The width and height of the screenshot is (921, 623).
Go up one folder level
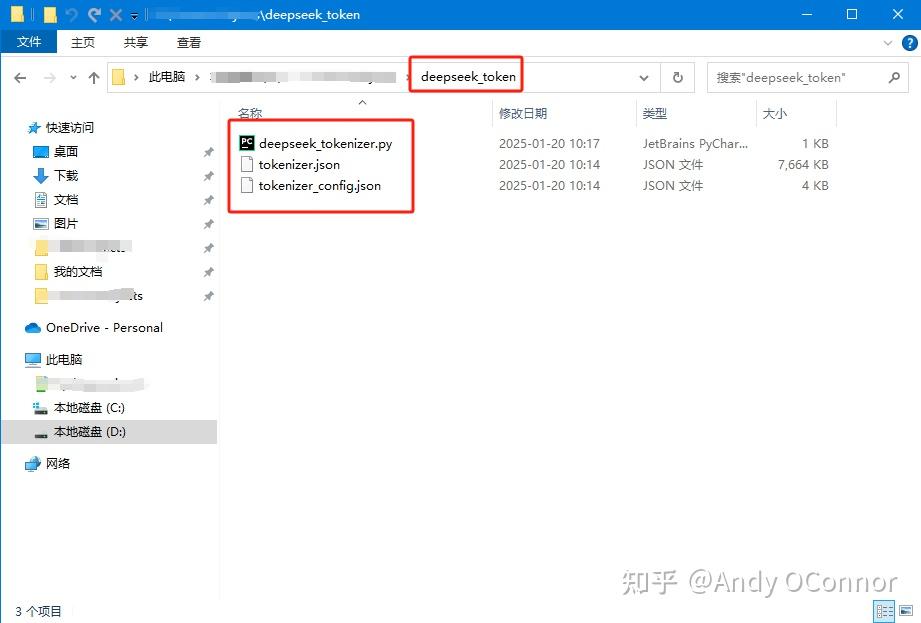click(x=95, y=76)
